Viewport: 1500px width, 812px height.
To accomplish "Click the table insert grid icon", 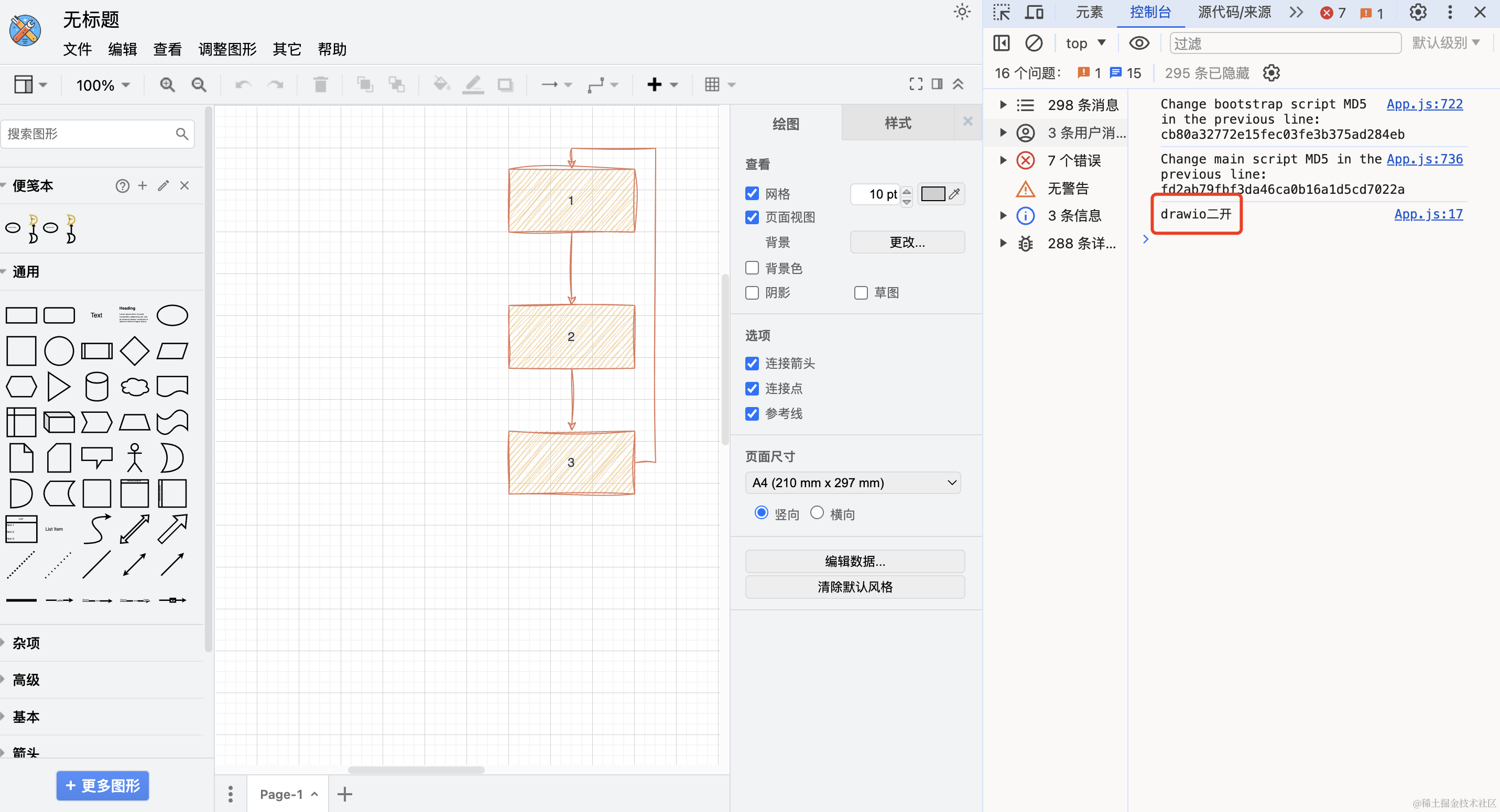I will (712, 85).
